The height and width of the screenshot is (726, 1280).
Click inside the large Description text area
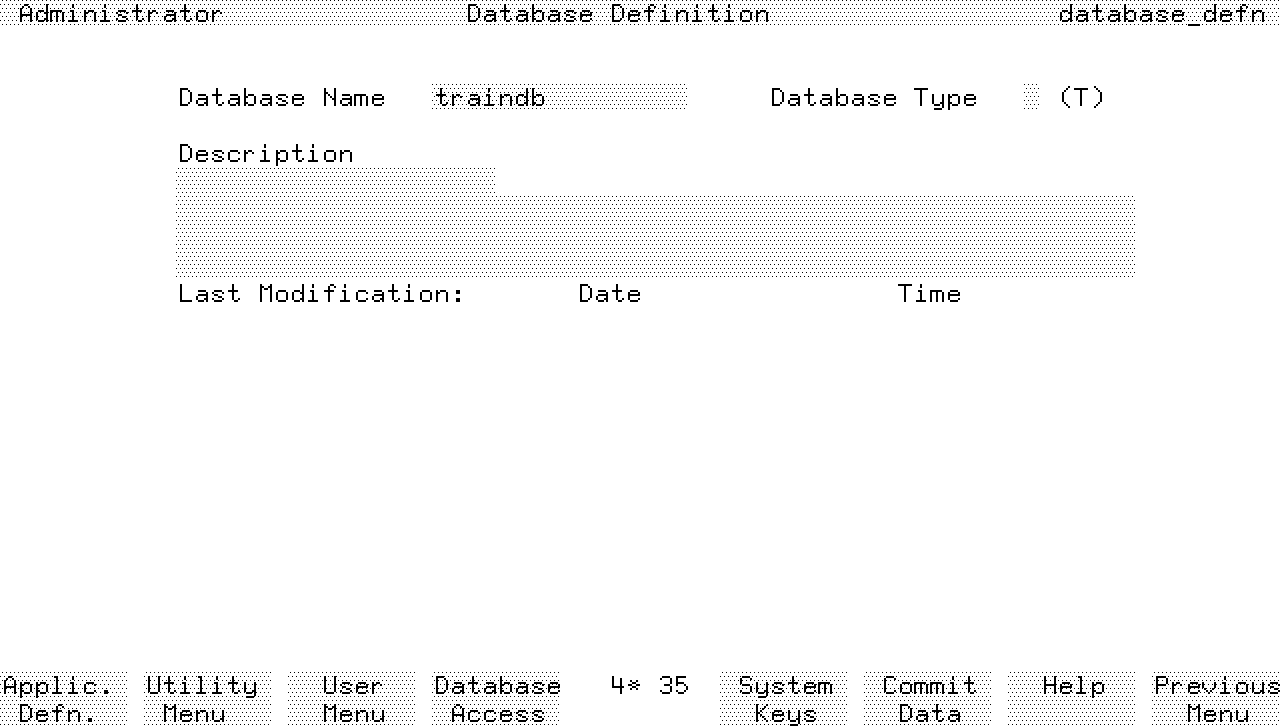click(655, 236)
